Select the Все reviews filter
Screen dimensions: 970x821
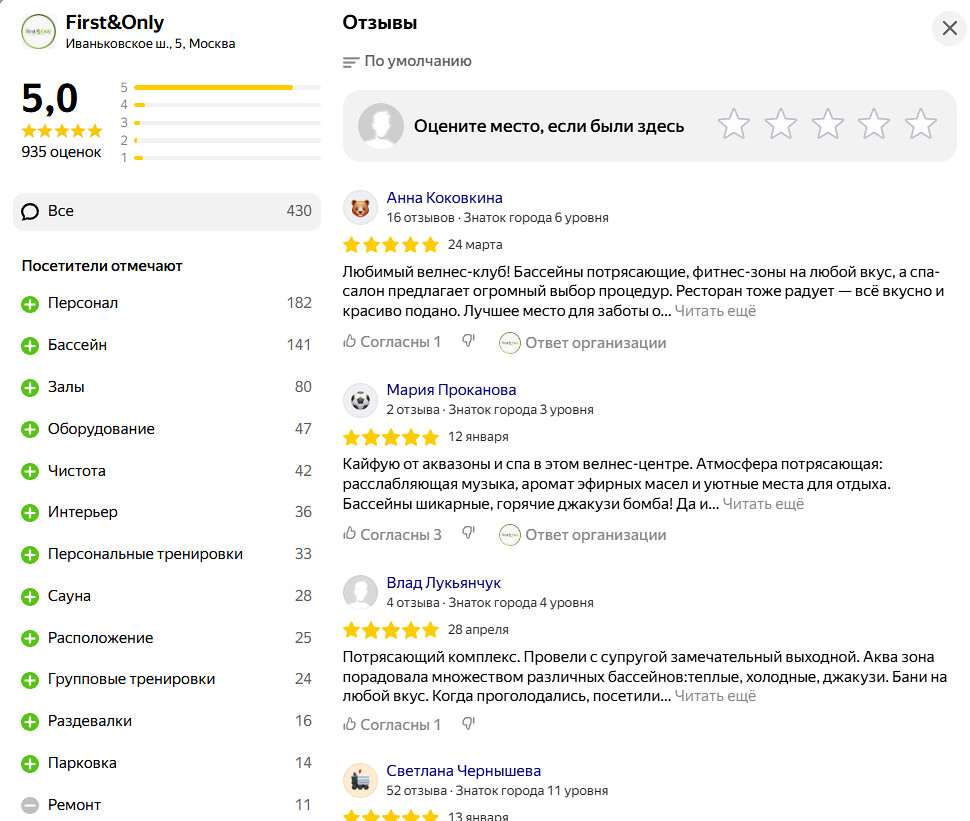(x=166, y=211)
